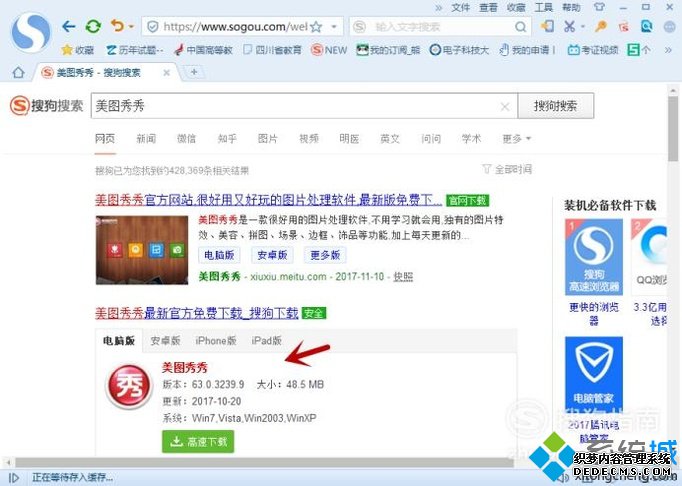
Task: Click the 电脑版 button in first result
Action: pos(219,255)
